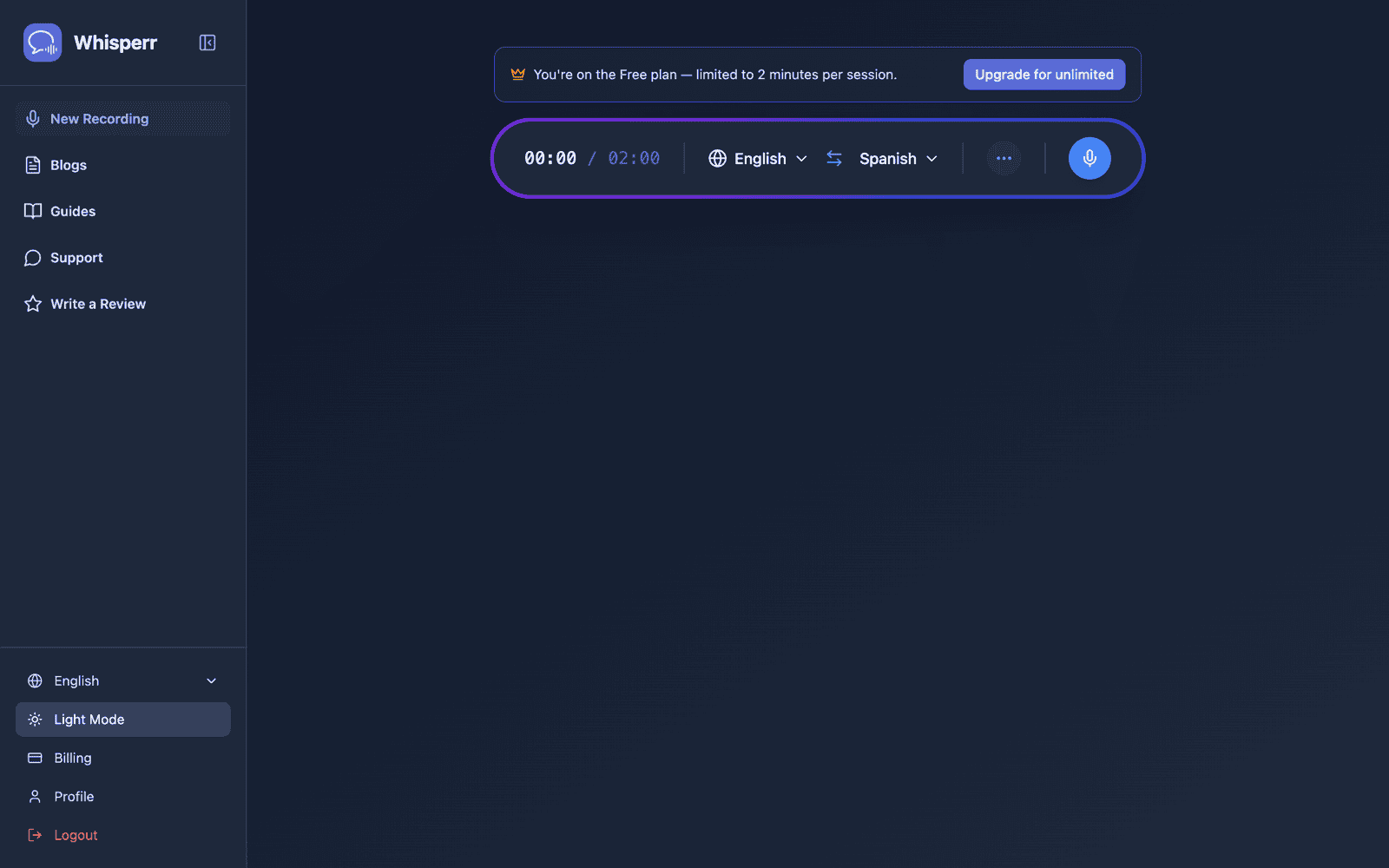This screenshot has height=868, width=1389.
Task: Select Write a Review
Action: pos(123,304)
